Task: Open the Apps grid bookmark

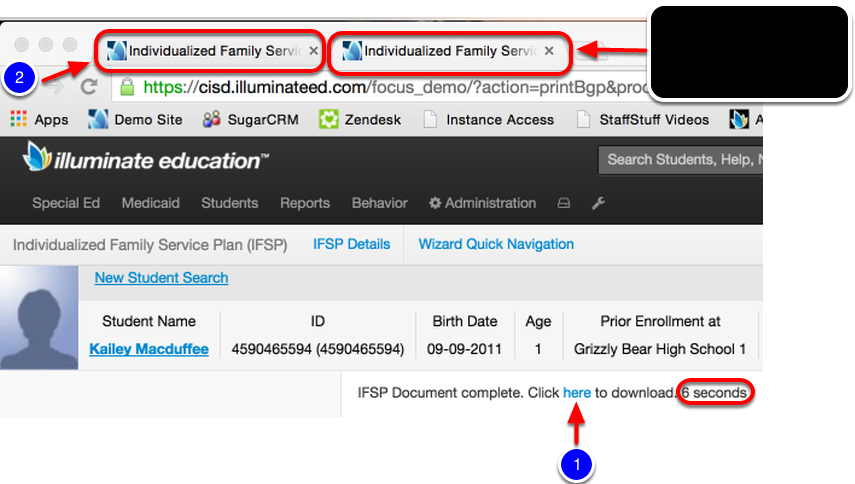Action: click(40, 119)
